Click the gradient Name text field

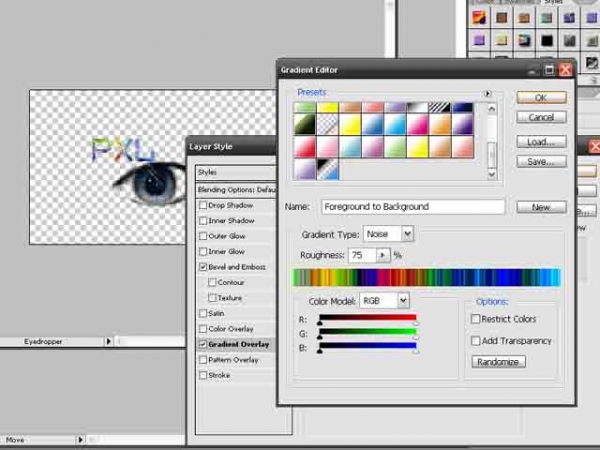pos(413,207)
